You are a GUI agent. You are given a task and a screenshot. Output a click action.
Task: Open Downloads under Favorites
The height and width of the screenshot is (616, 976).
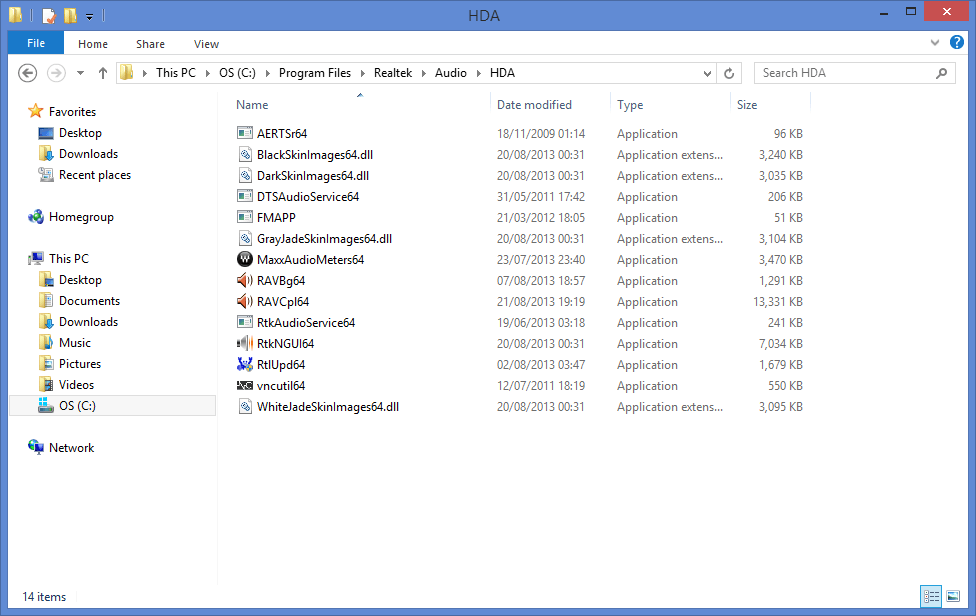[88, 154]
